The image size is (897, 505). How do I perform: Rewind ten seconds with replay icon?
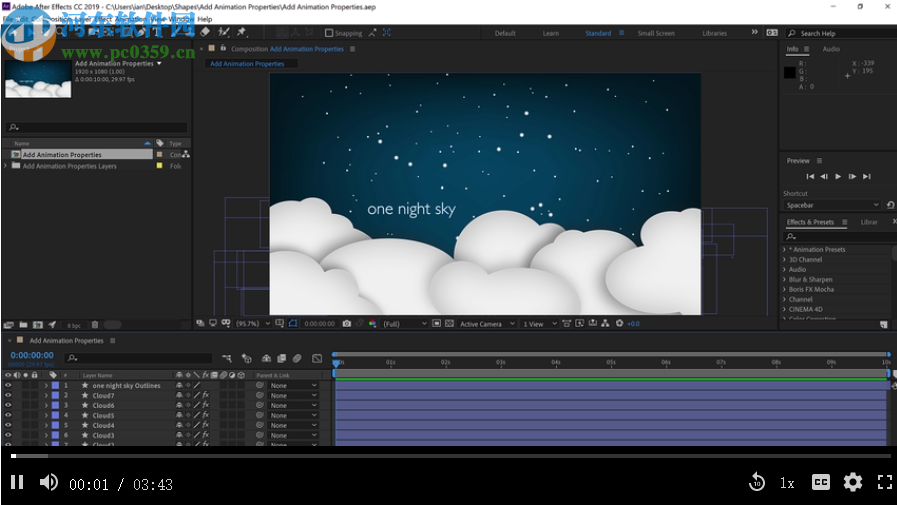pos(757,482)
